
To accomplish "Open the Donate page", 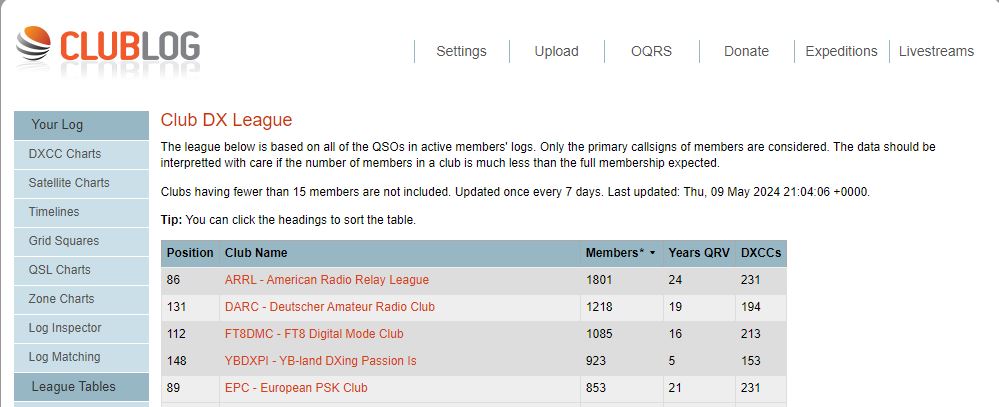I will [746, 51].
